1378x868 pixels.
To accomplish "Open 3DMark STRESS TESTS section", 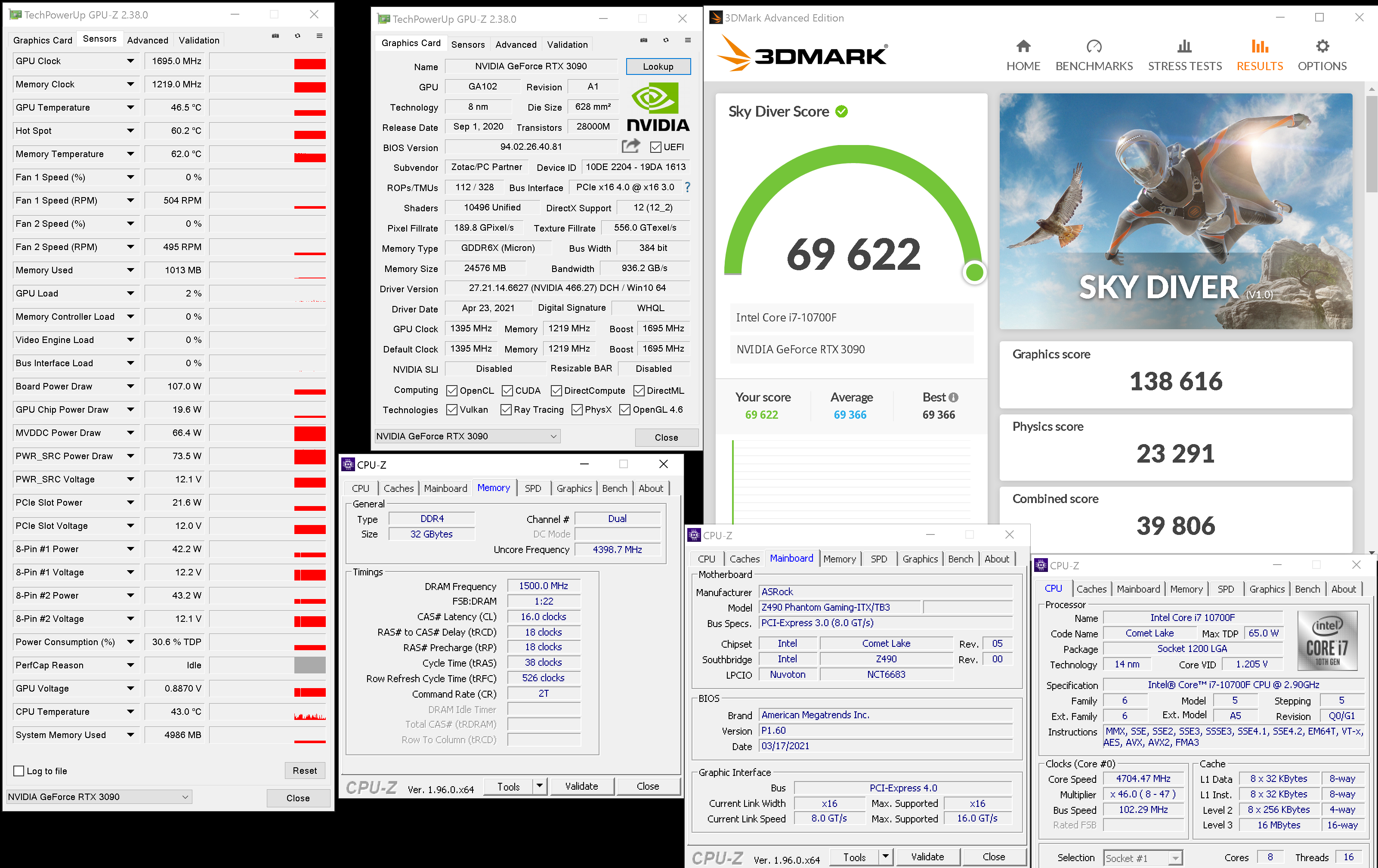I will click(x=1185, y=56).
